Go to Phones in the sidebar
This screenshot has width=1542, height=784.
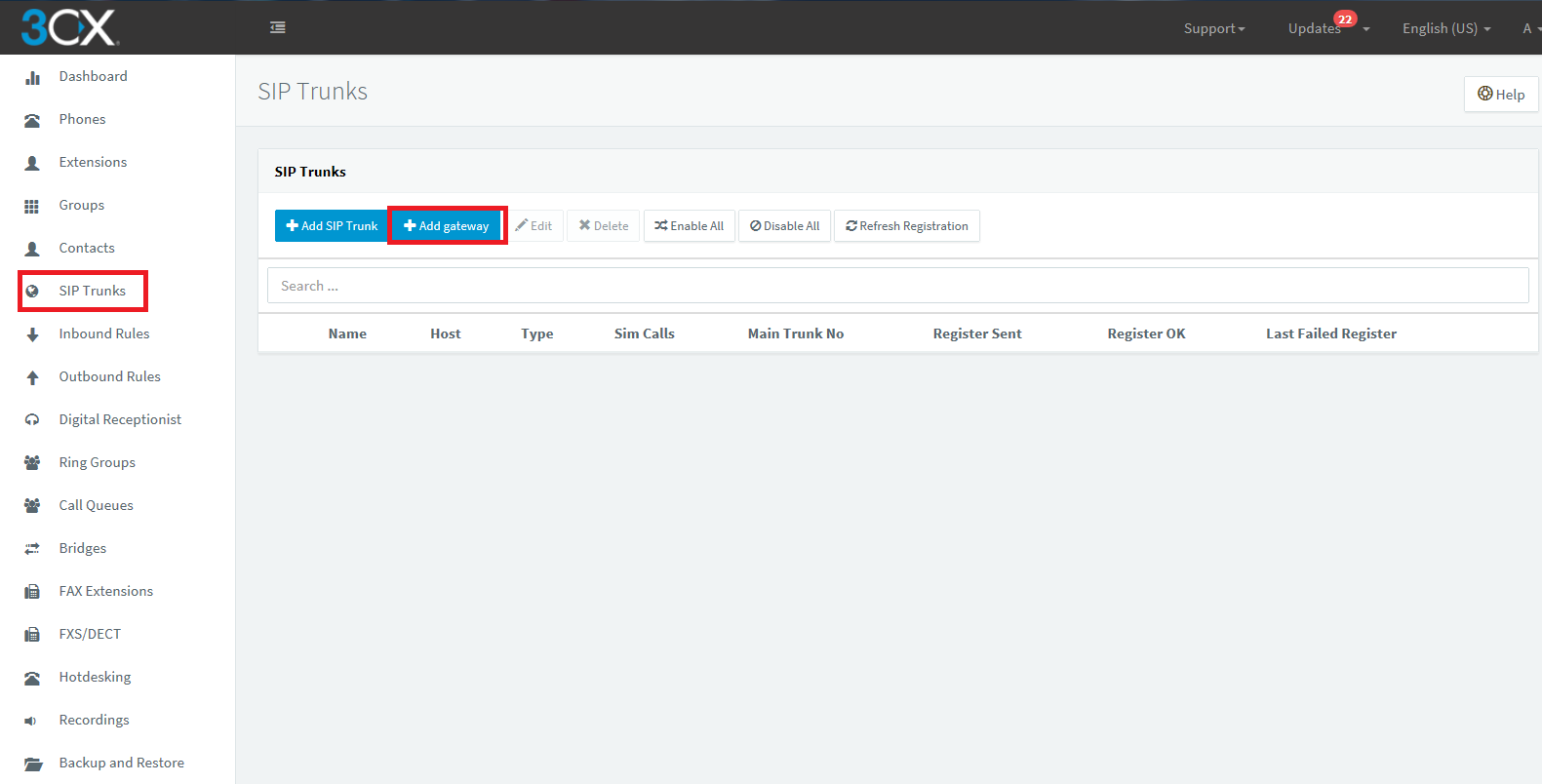point(82,119)
